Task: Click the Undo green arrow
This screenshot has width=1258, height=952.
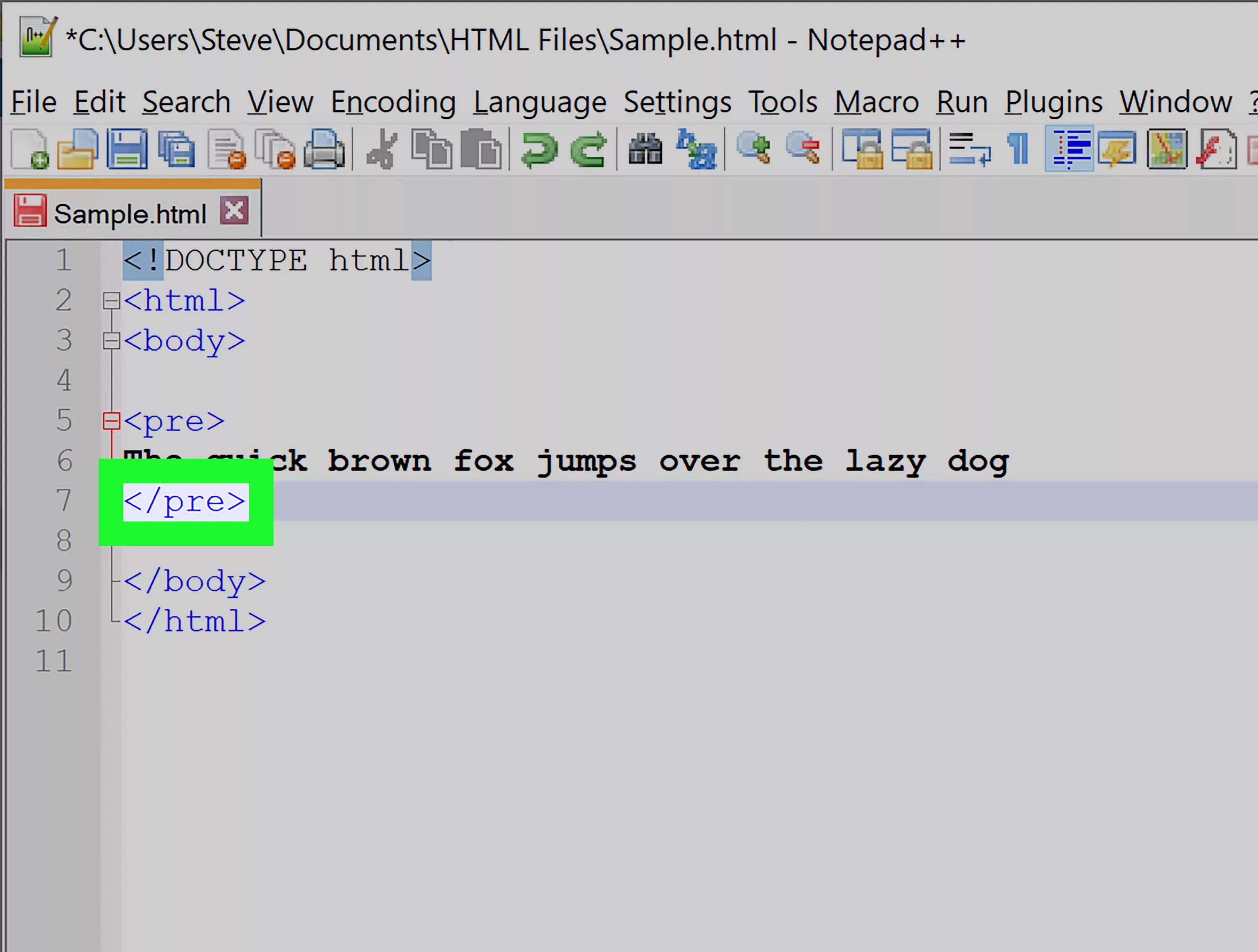Action: coord(538,149)
